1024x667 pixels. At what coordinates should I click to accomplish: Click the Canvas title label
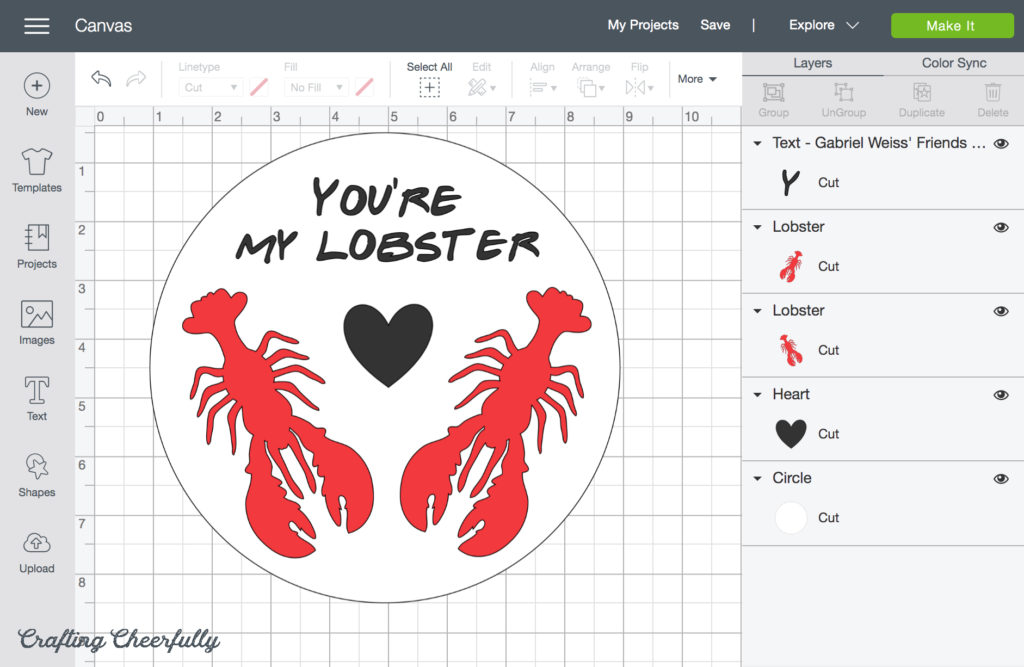pyautogui.click(x=103, y=26)
